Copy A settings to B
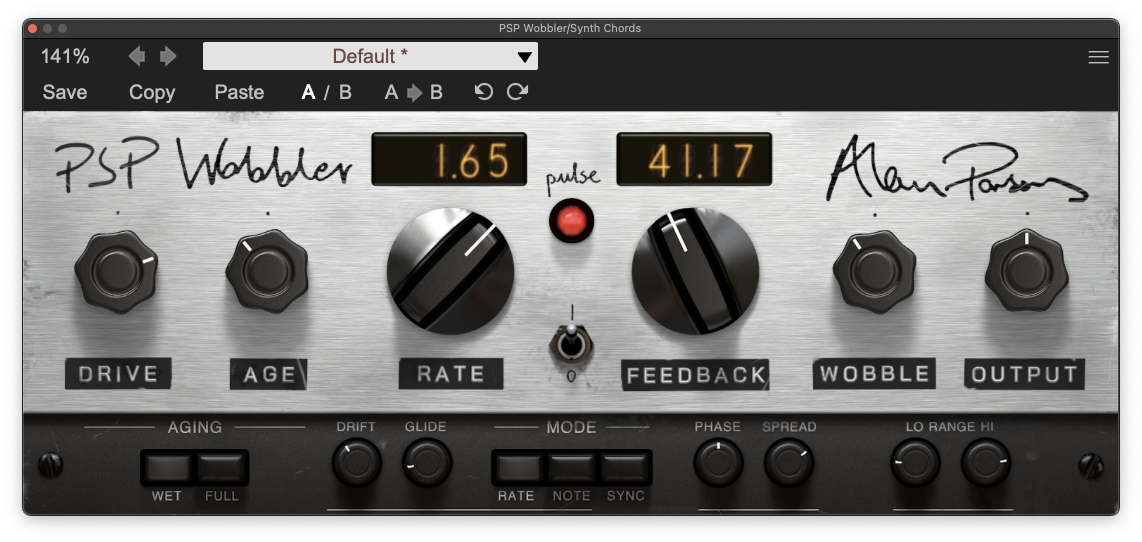 click(x=414, y=93)
